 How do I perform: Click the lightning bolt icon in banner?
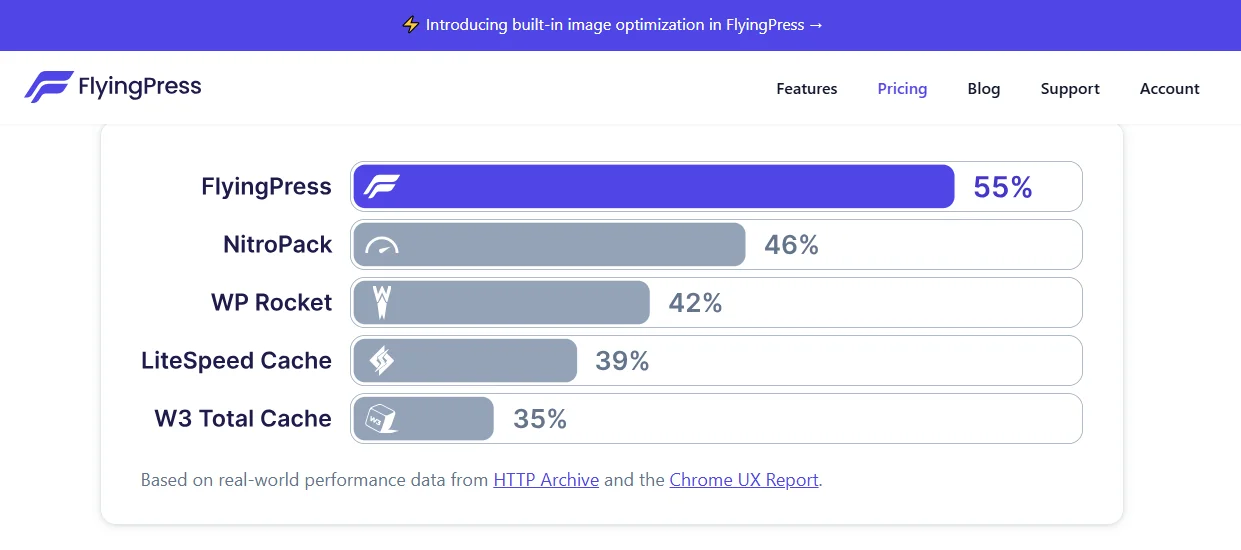tap(410, 25)
